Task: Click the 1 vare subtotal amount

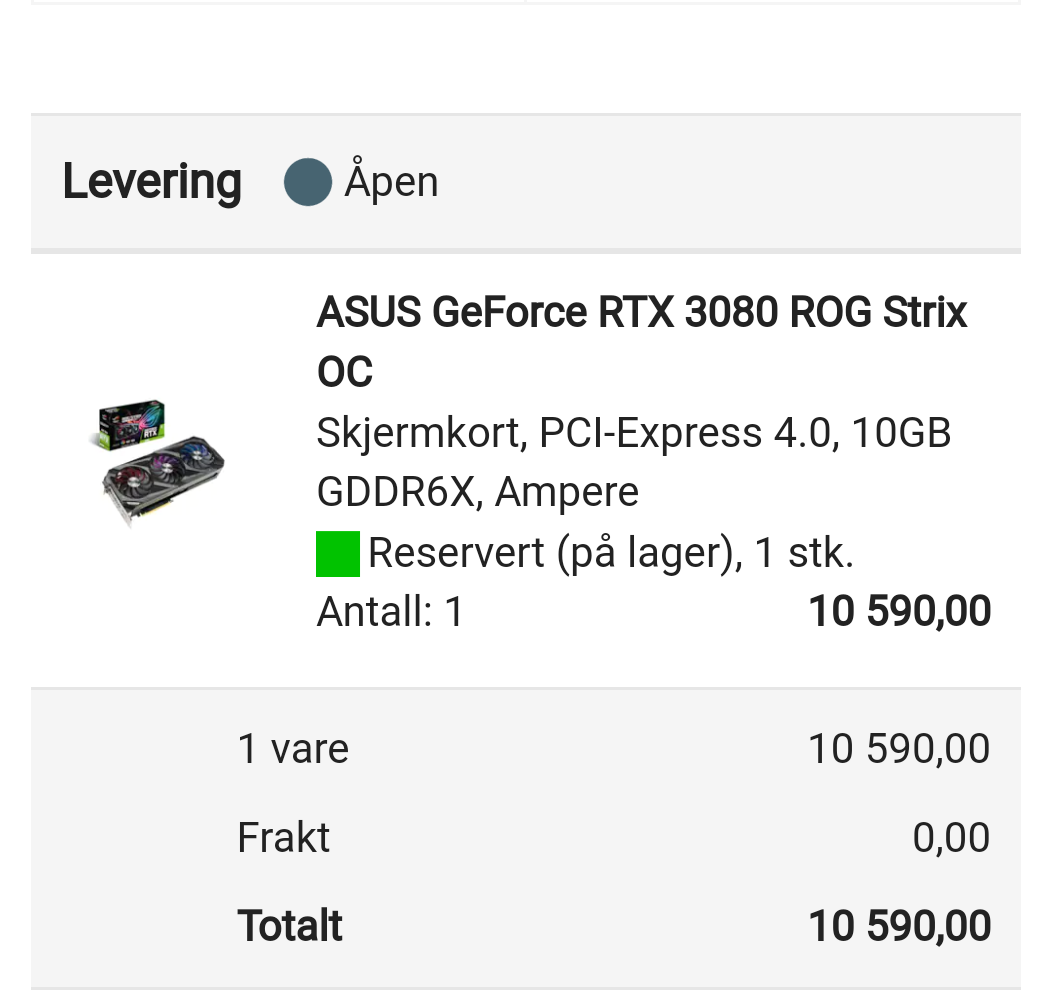Action: point(899,749)
